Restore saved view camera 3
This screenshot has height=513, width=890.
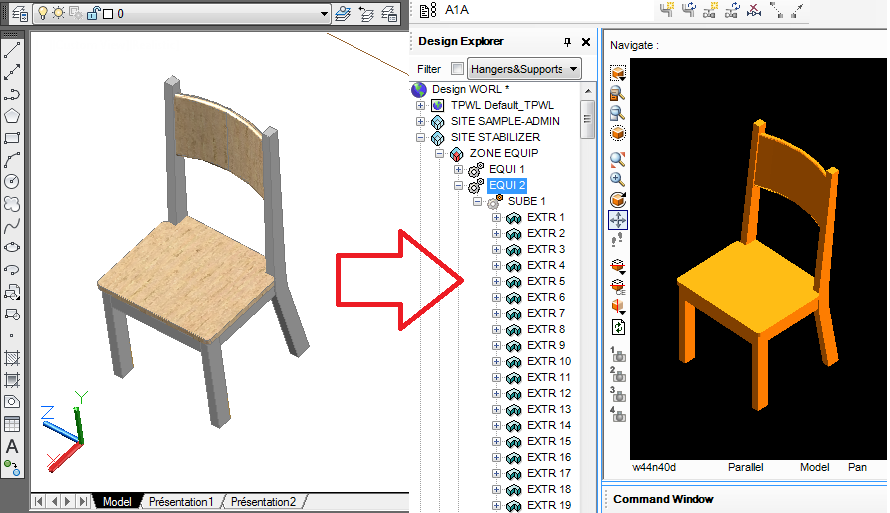pyautogui.click(x=618, y=395)
